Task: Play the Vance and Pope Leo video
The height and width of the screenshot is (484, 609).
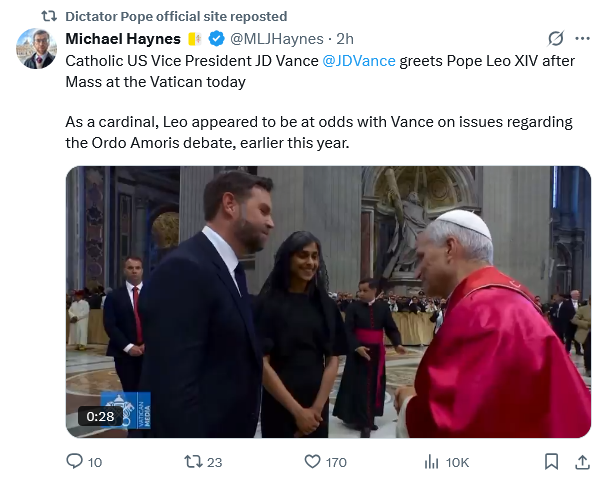Action: [328, 302]
